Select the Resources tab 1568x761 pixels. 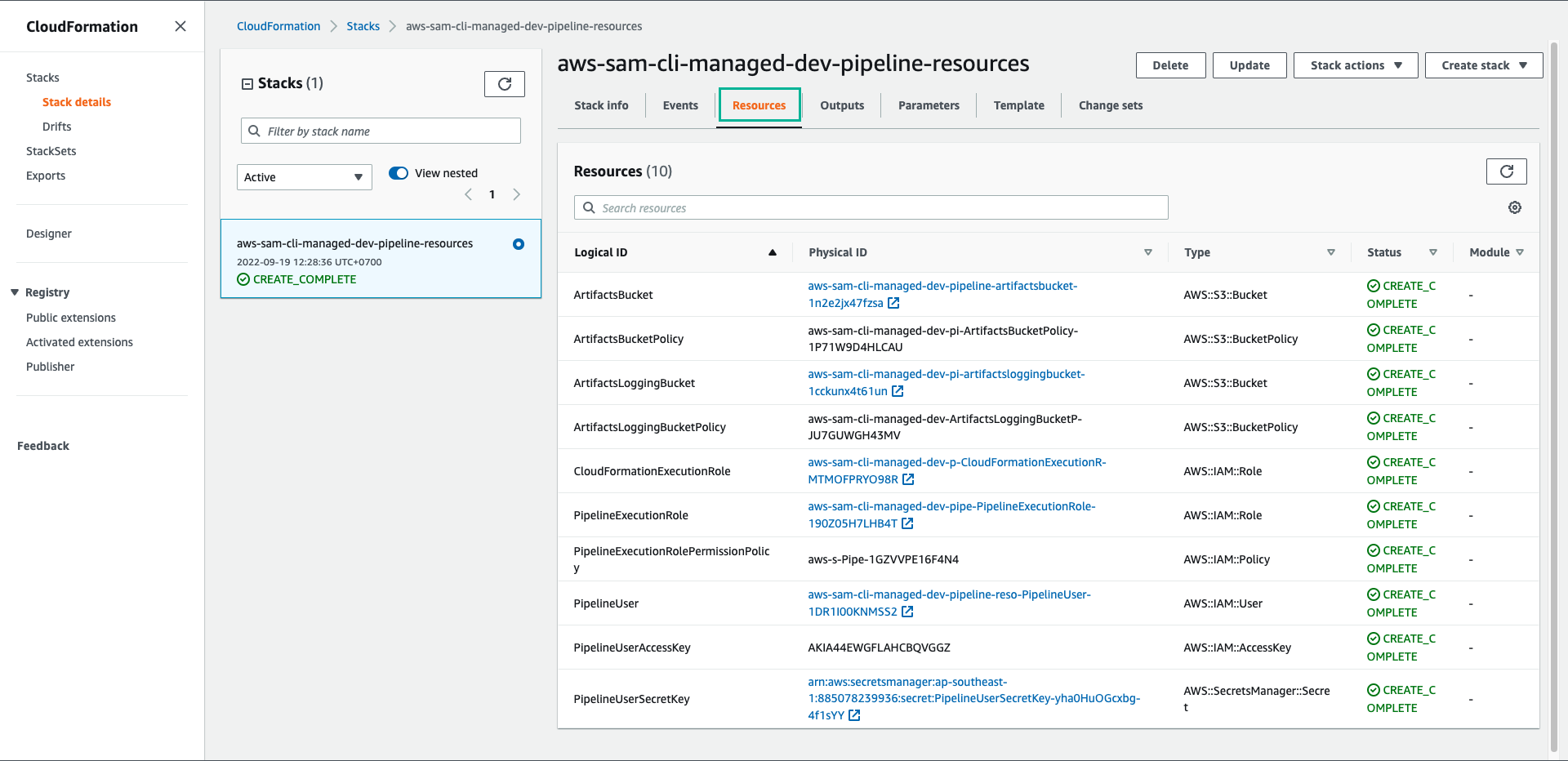[x=759, y=105]
